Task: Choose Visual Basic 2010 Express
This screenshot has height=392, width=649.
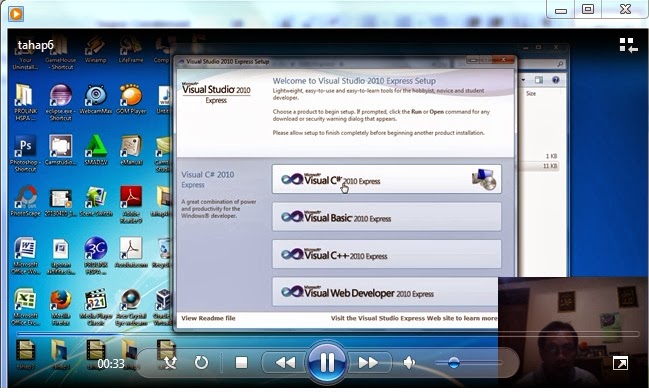Action: point(387,216)
